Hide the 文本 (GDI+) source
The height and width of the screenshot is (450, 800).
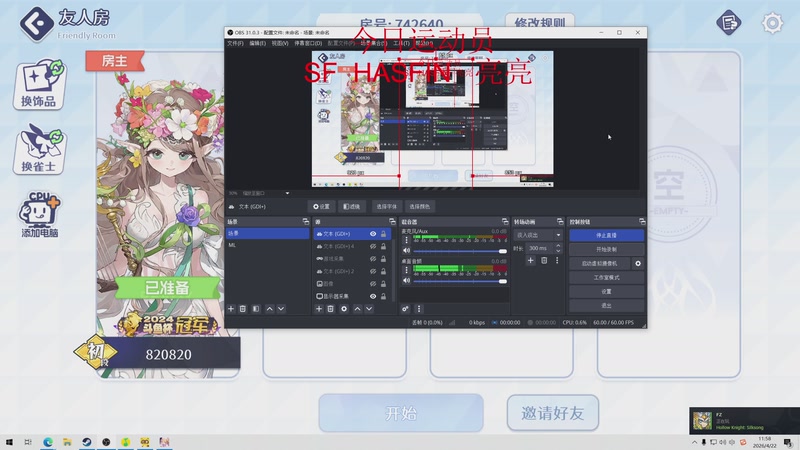click(373, 234)
